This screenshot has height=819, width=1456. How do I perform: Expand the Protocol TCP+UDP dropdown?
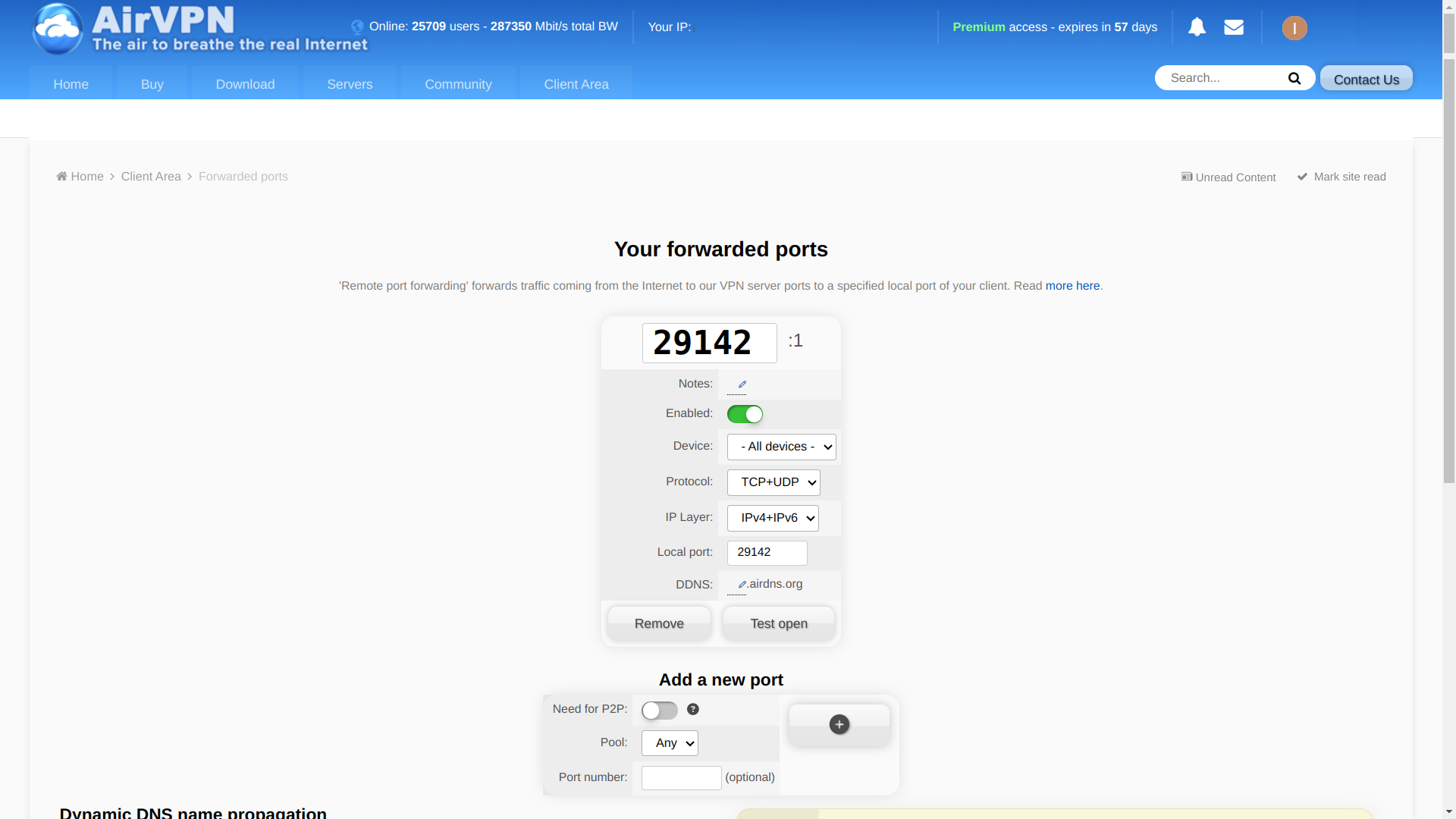tap(774, 482)
